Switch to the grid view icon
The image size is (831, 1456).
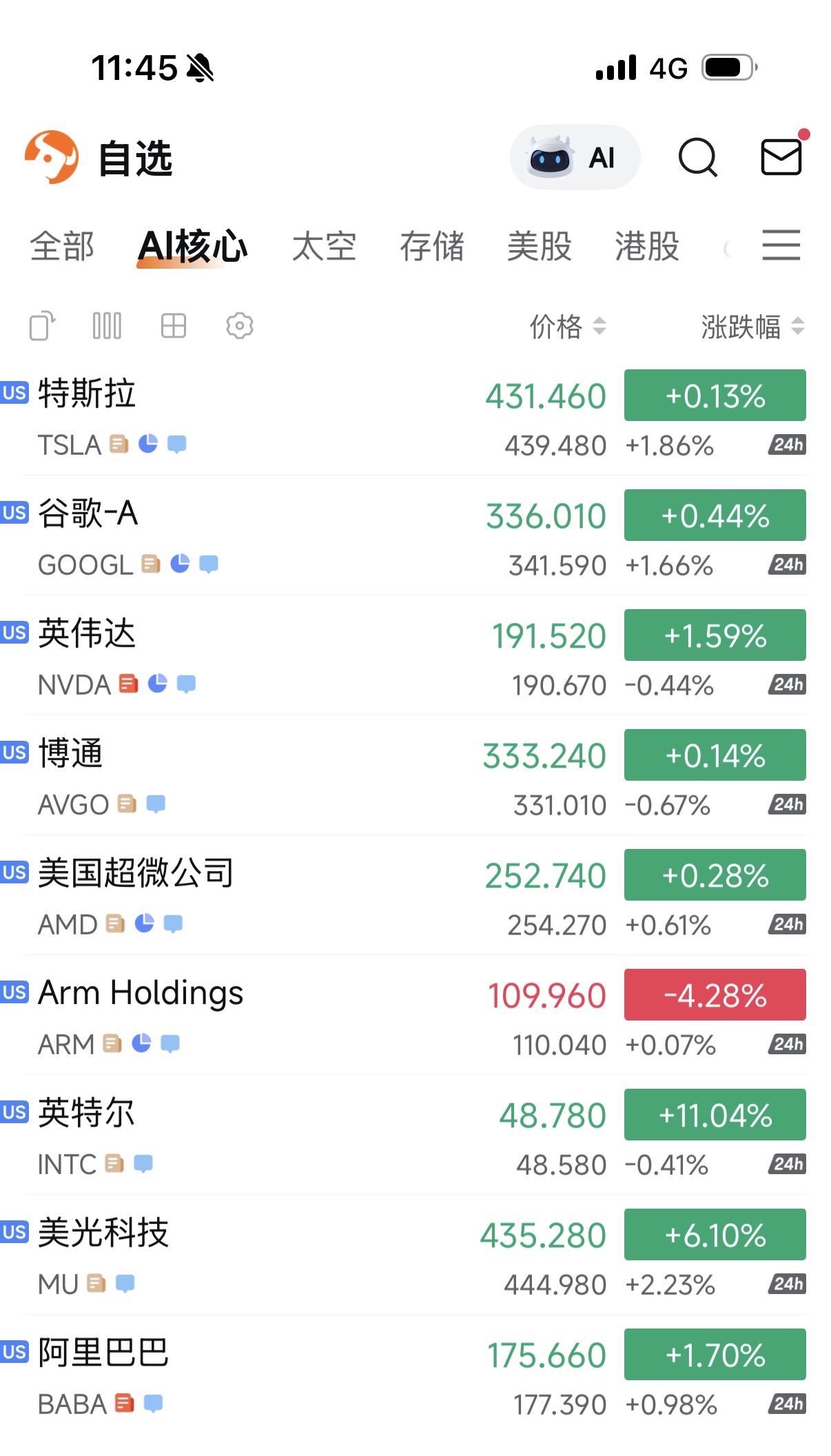pos(173,326)
